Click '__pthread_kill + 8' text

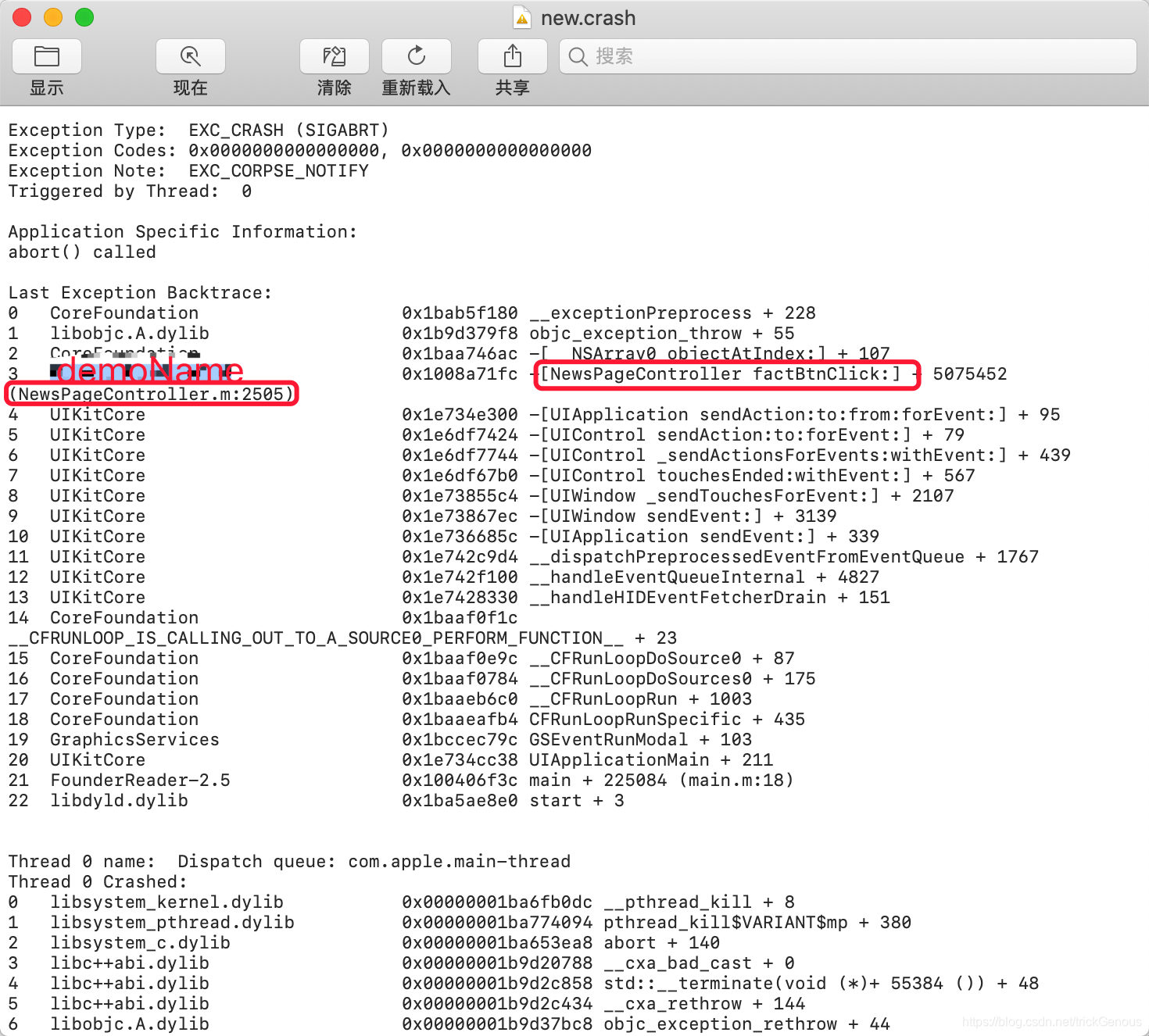[700, 902]
